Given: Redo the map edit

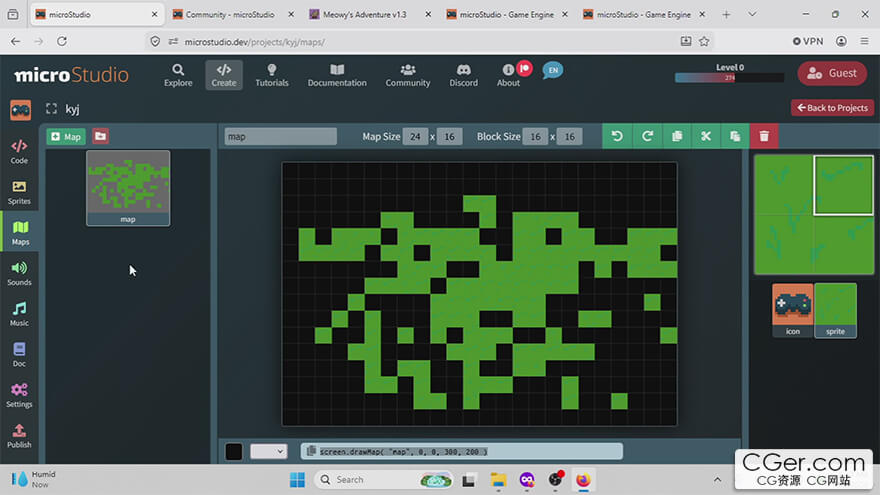Looking at the screenshot, I should [x=647, y=136].
